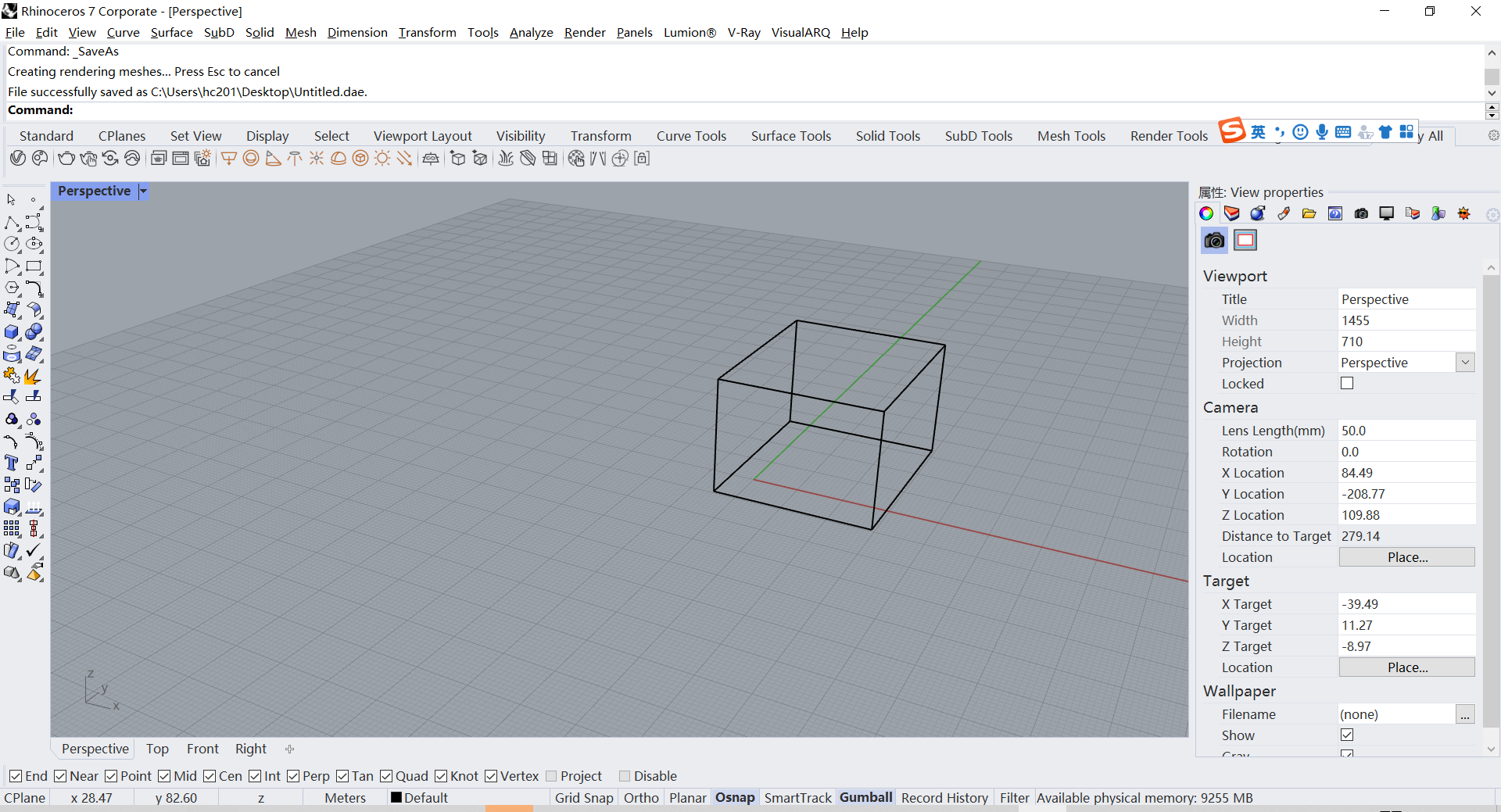Viewport: 1501px width, 812px height.
Task: Click the V-Ray dome light icon
Action: point(339,159)
